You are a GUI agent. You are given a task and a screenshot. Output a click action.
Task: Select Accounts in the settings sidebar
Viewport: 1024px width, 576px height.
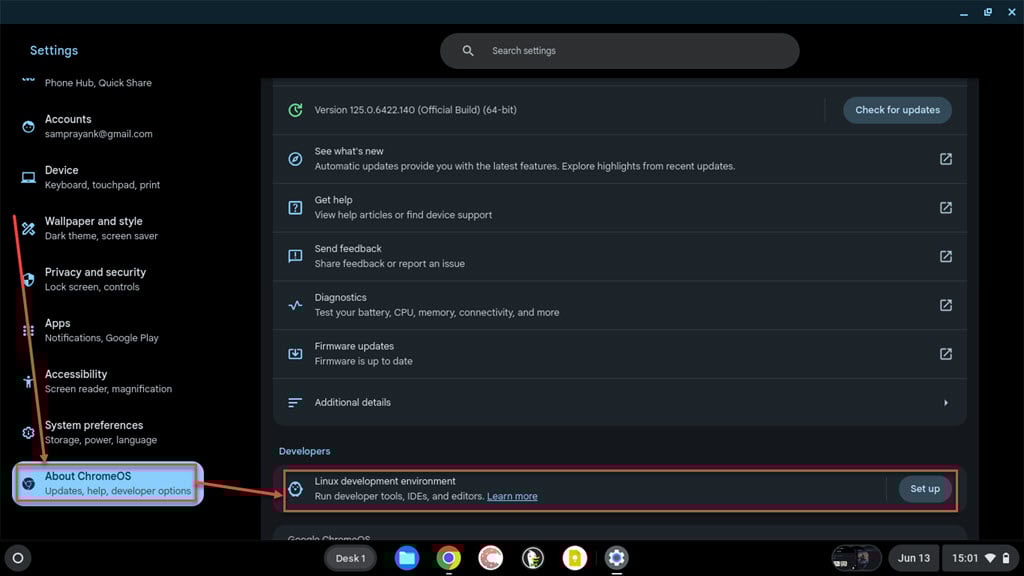point(108,127)
